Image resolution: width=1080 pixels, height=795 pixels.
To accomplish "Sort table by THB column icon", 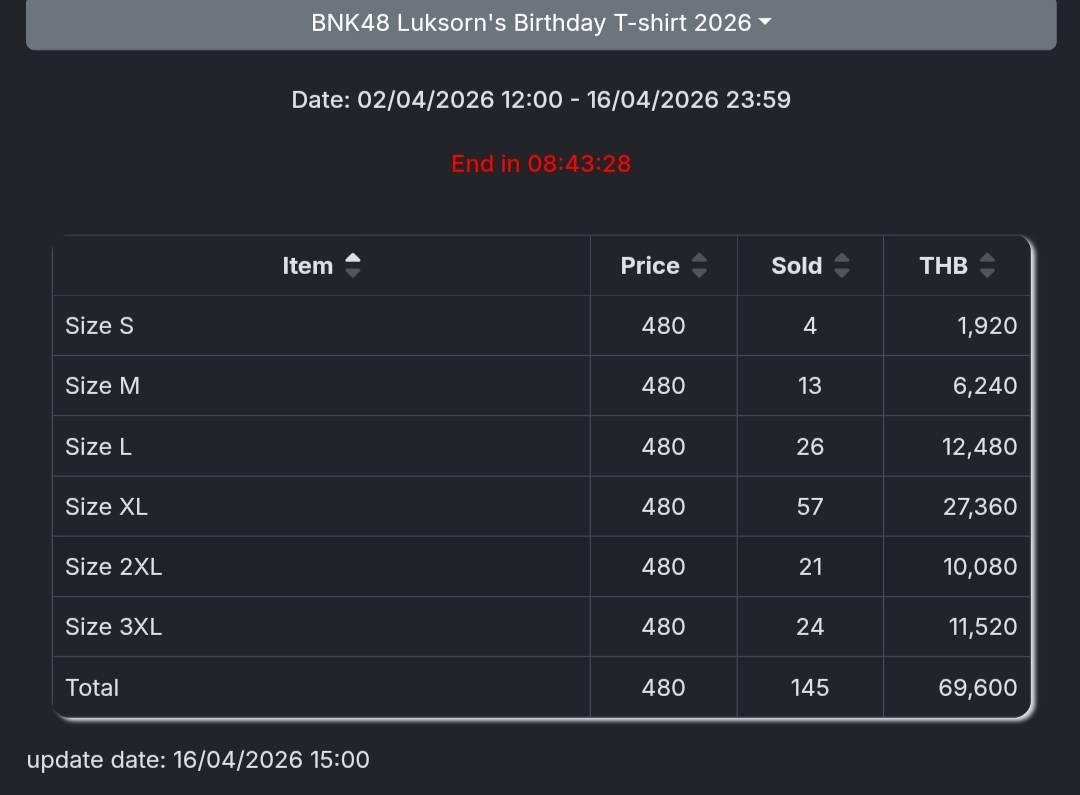I will tap(987, 266).
